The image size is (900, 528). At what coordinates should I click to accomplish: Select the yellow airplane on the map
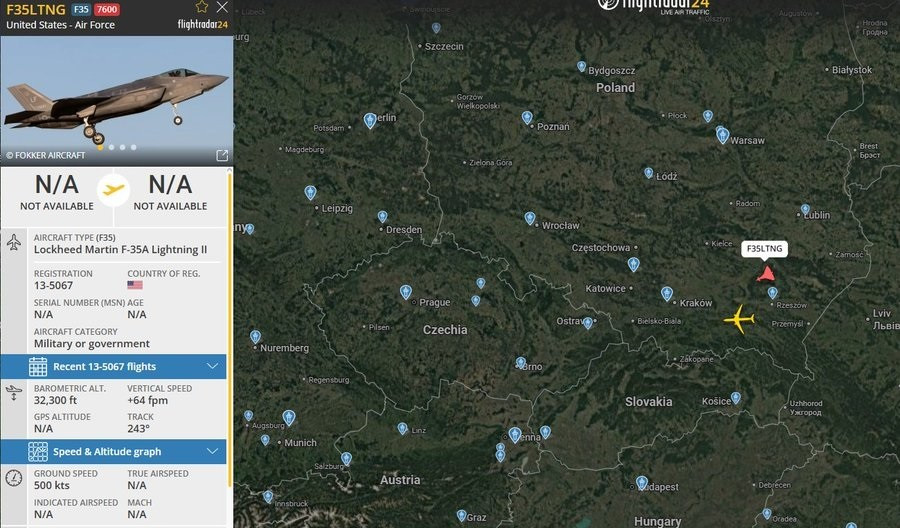(x=739, y=320)
